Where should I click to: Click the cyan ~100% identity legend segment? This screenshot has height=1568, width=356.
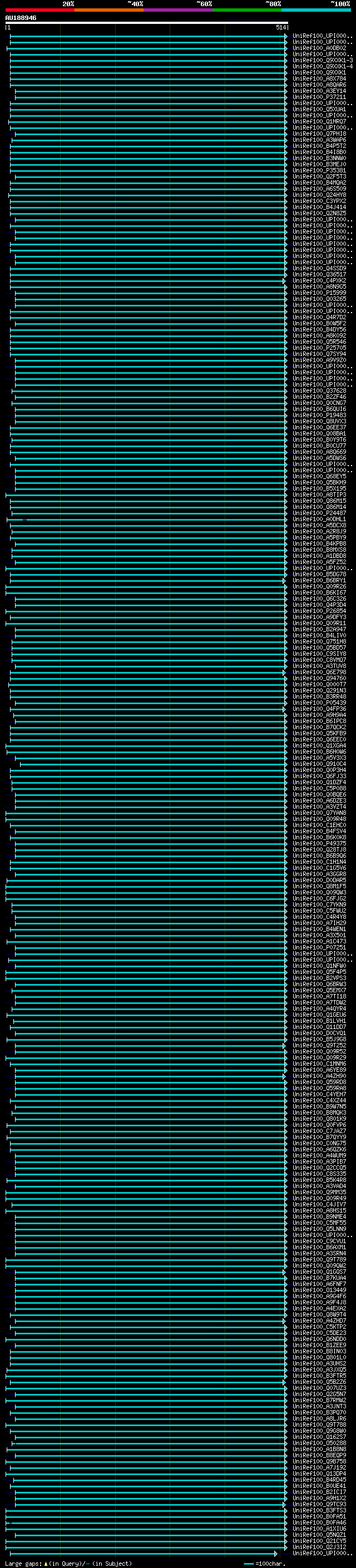[316, 10]
